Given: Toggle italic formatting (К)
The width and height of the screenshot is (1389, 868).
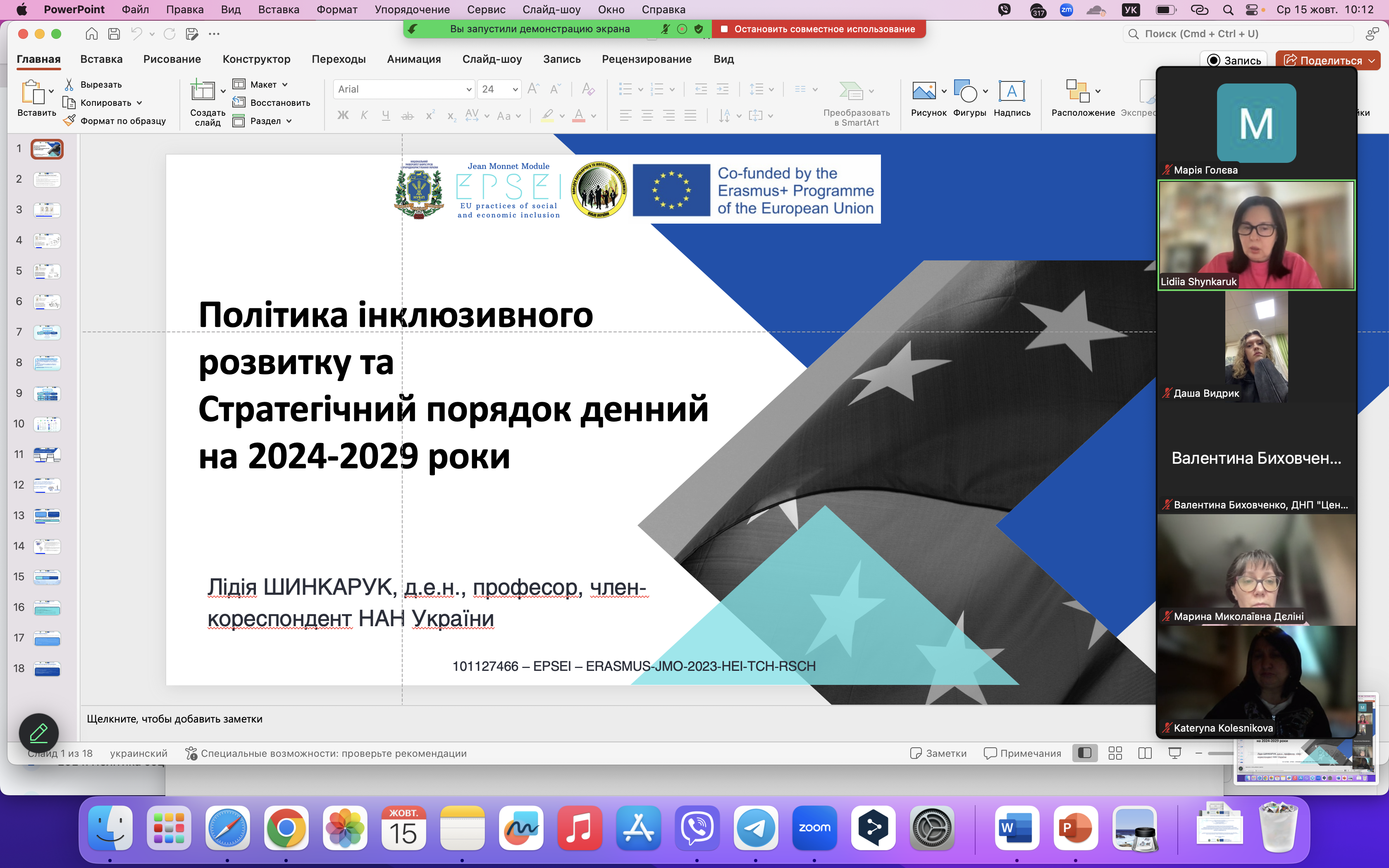Looking at the screenshot, I should coord(364,115).
